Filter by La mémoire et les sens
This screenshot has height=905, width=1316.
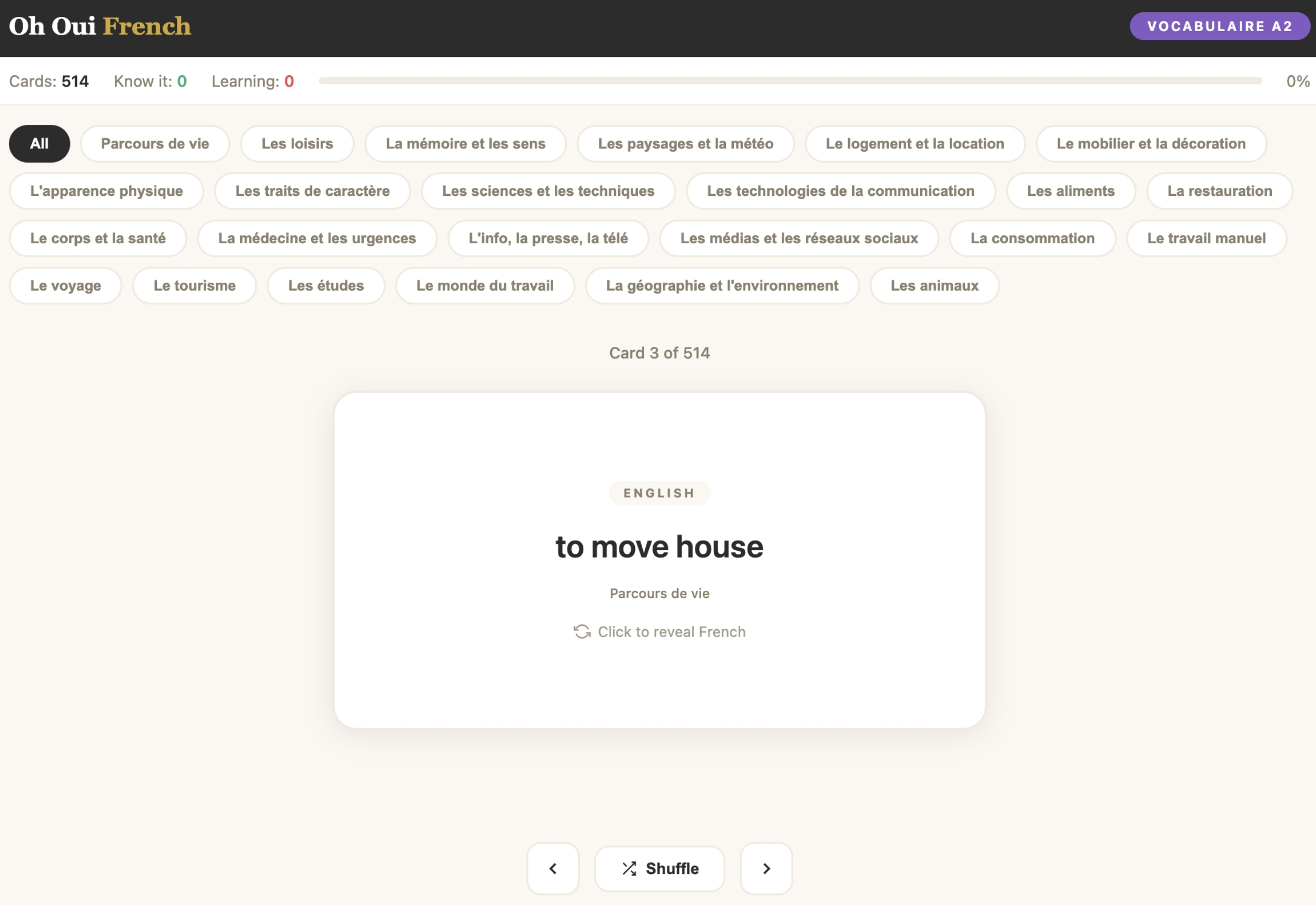(465, 143)
